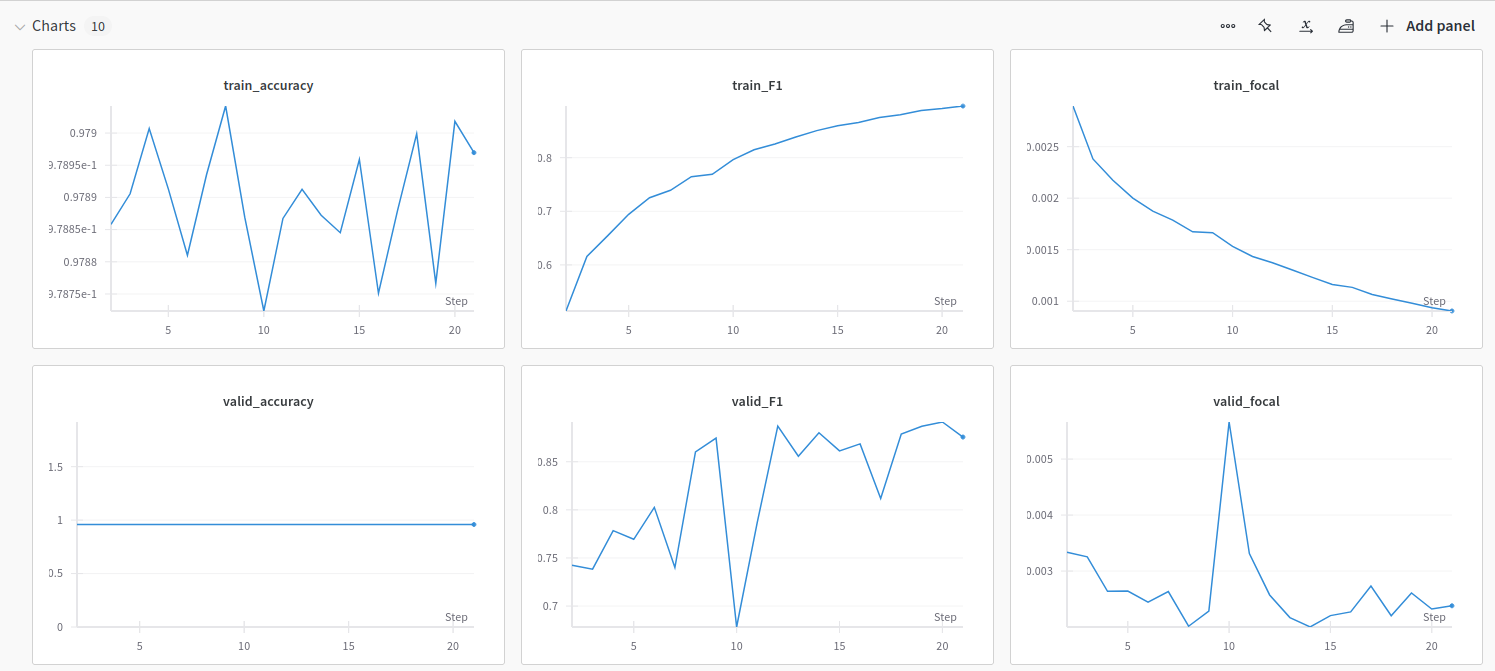Click the Step axis label on valid_F1
1495x671 pixels.
pyautogui.click(x=945, y=617)
